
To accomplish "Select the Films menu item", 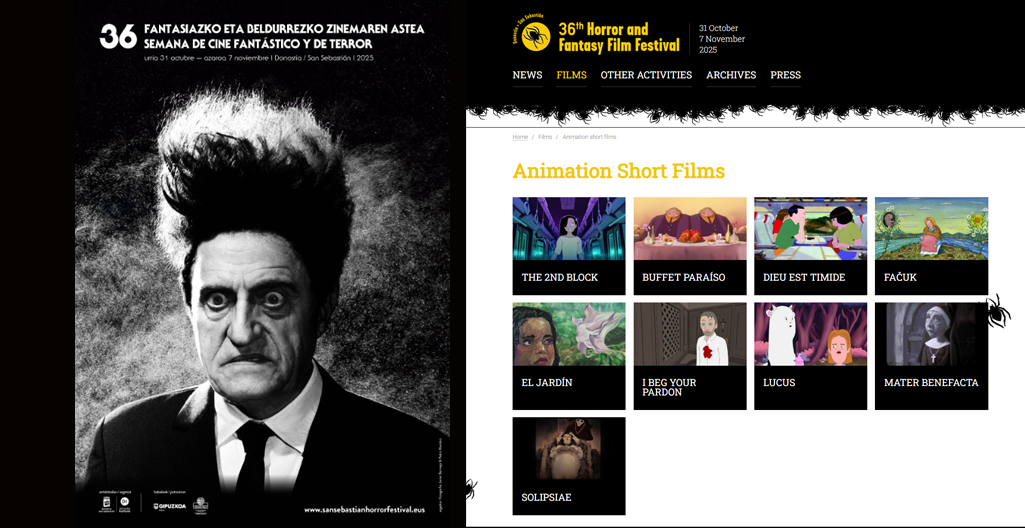I will point(571,75).
